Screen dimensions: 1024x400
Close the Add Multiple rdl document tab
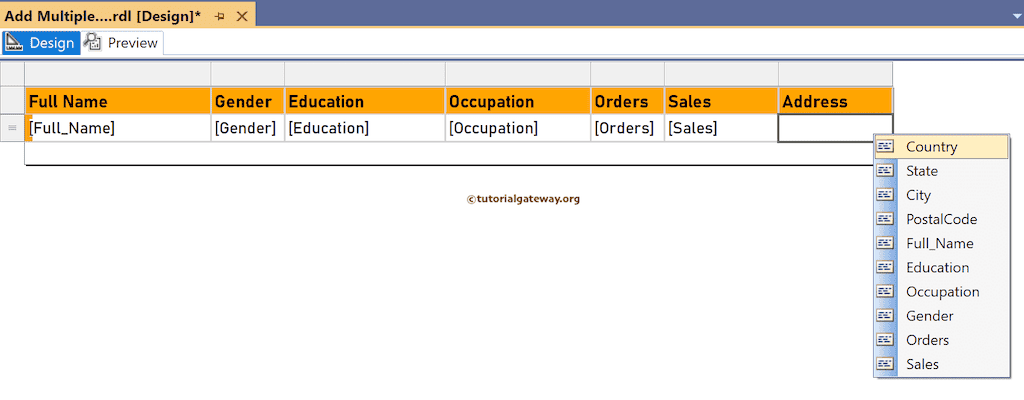(x=242, y=16)
